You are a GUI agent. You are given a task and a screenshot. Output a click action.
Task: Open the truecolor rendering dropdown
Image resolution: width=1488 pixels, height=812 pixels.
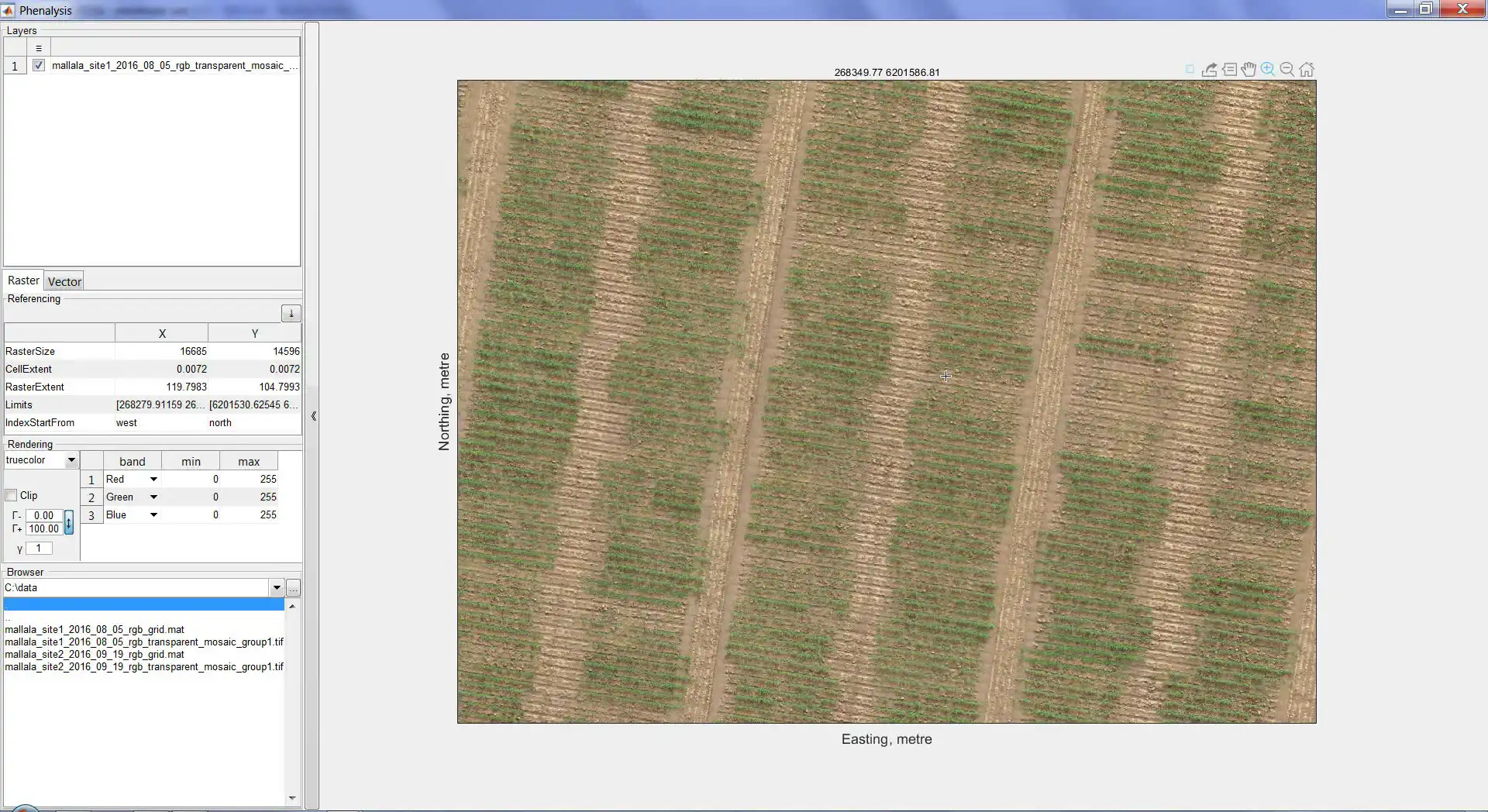coord(71,460)
